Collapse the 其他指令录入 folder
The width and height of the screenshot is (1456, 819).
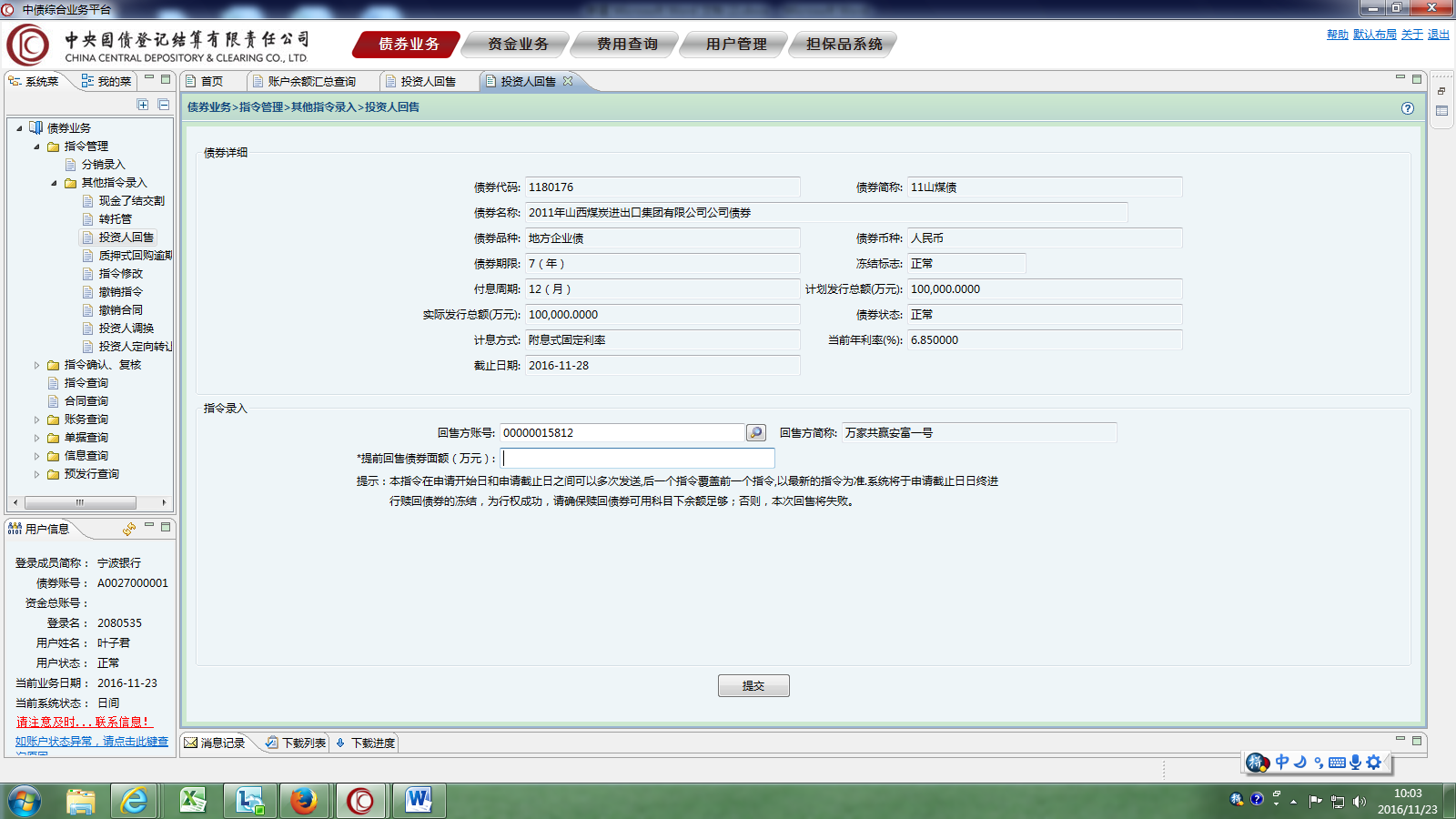pyautogui.click(x=54, y=183)
